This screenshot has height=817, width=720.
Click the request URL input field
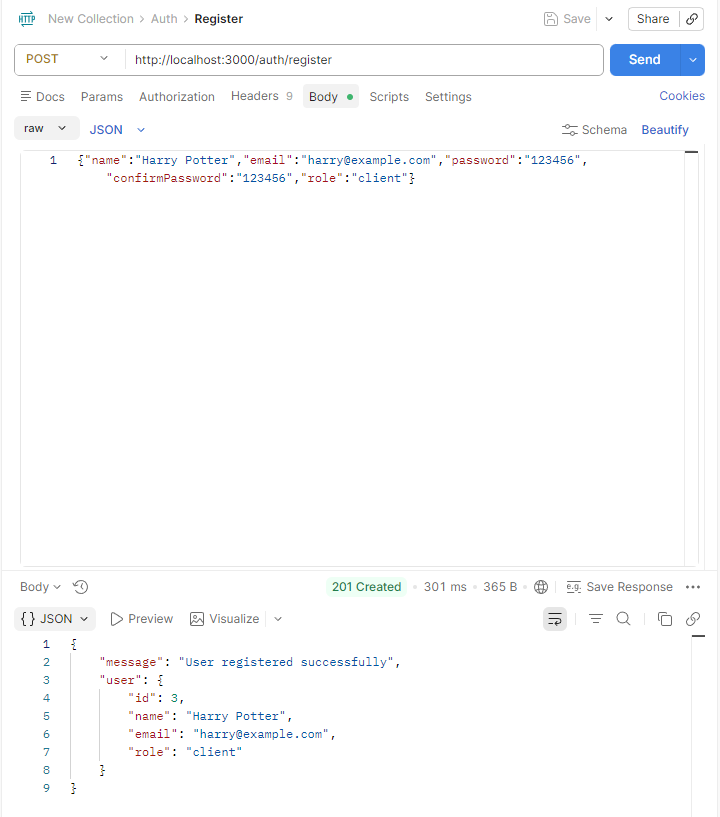click(x=365, y=60)
